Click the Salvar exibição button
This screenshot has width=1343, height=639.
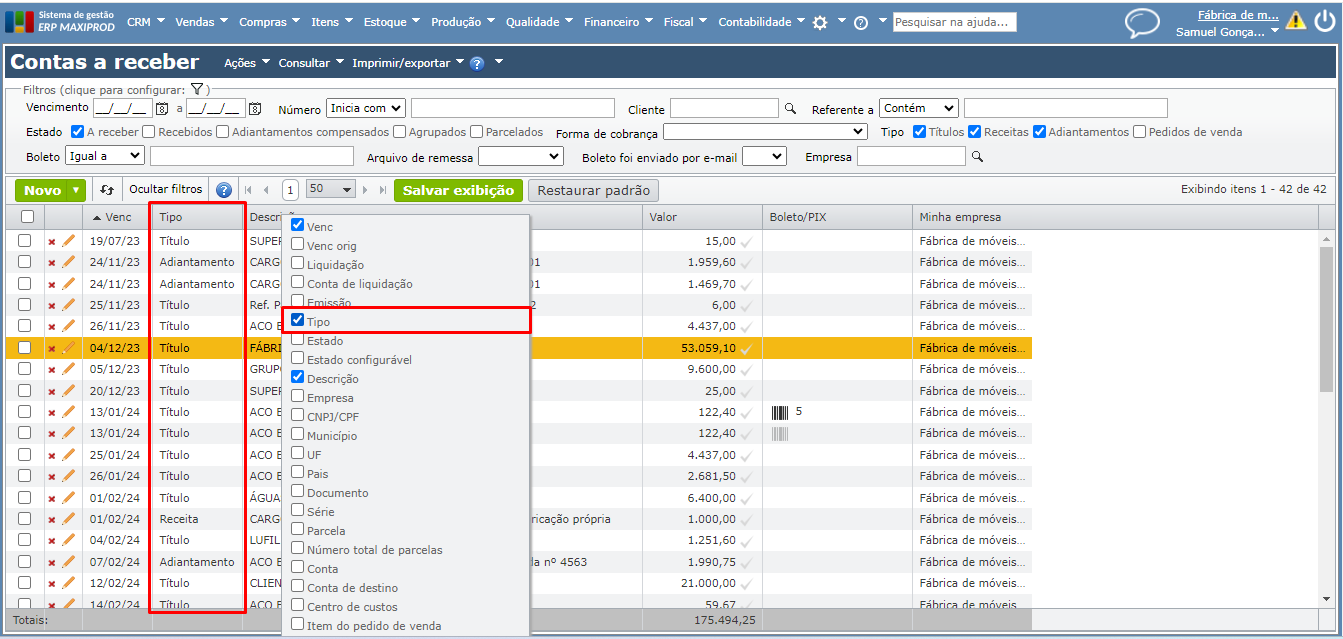coord(458,190)
